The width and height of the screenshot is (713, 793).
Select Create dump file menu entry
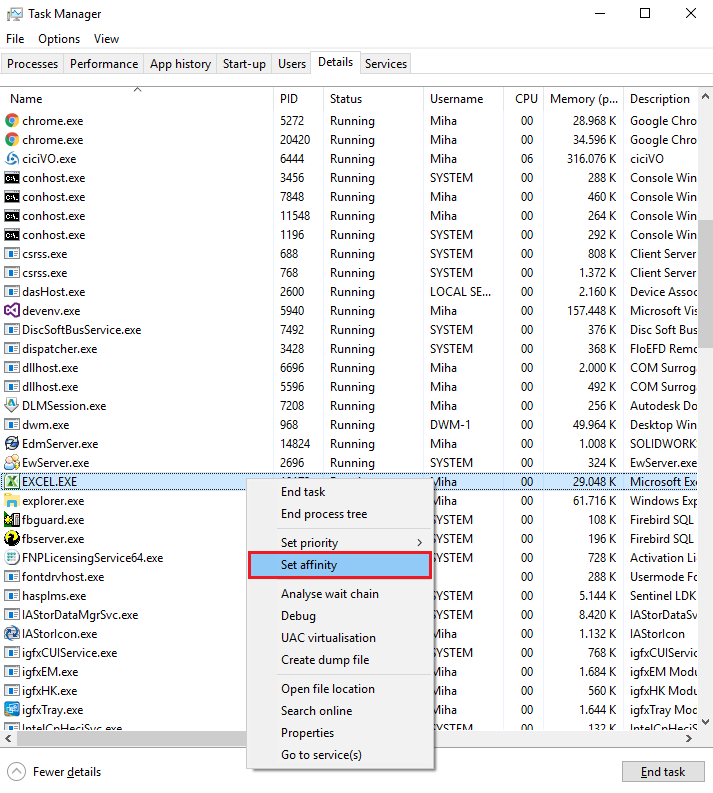click(325, 660)
